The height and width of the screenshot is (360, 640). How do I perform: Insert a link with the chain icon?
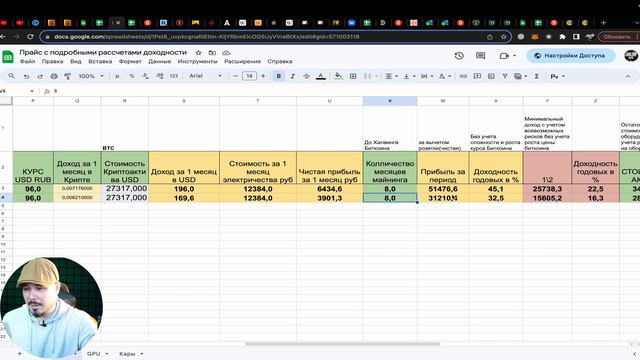click(463, 76)
